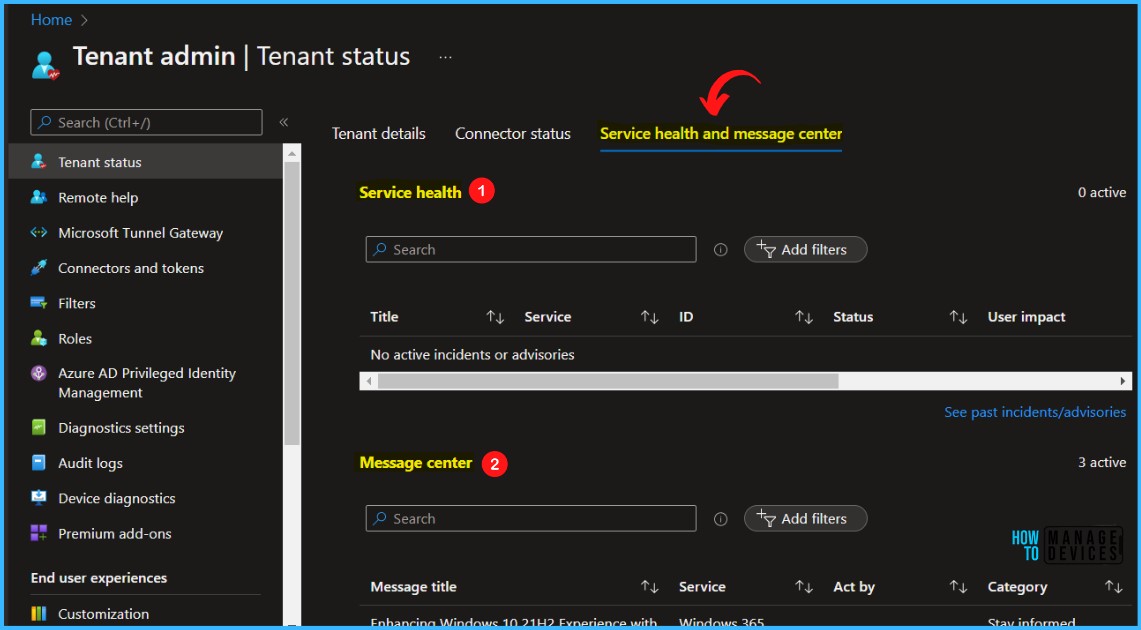Switch to the Tenant details tab
The image size is (1141, 630).
[378, 134]
